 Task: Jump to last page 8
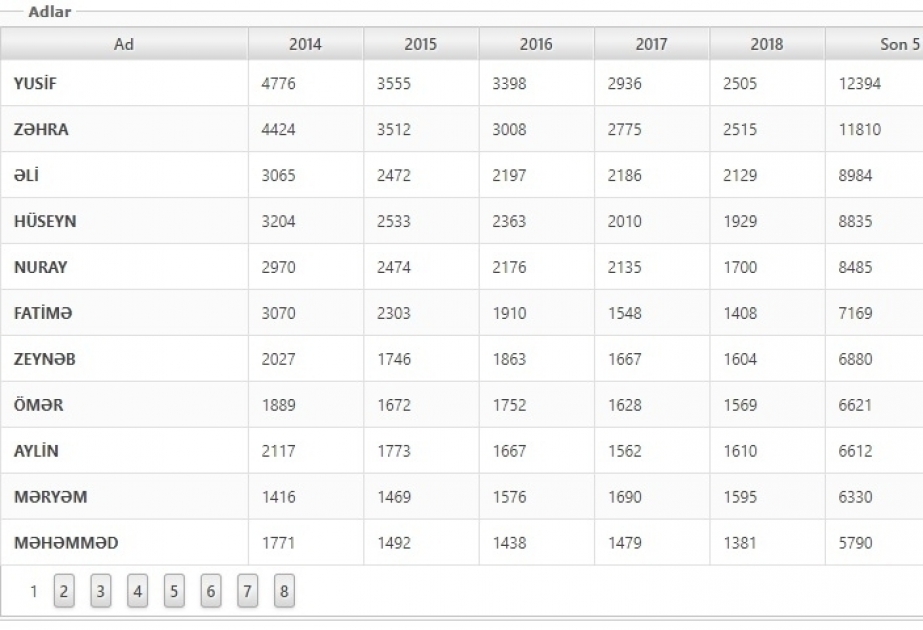coord(284,591)
